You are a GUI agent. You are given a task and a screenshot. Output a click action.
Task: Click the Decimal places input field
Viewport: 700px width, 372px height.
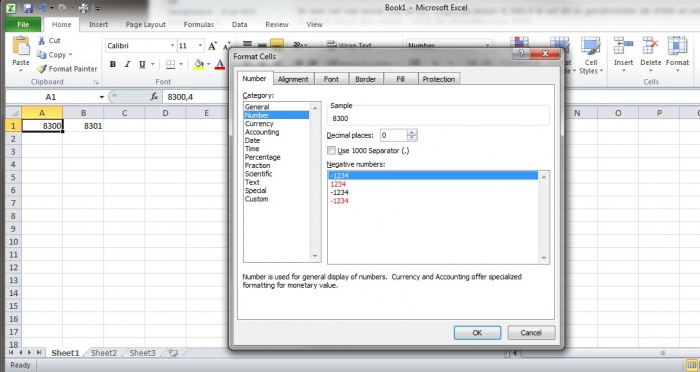tap(393, 135)
